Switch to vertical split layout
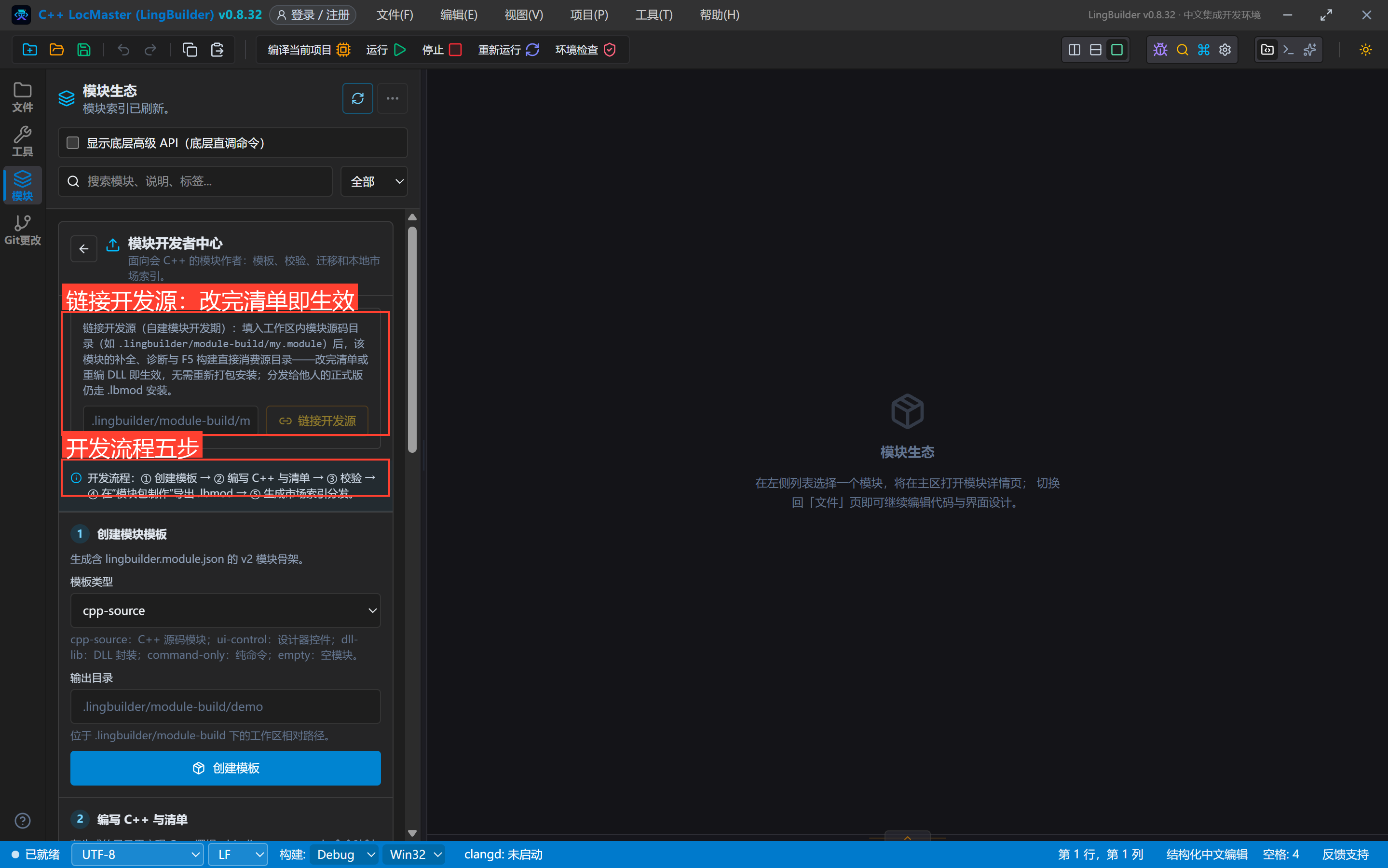The height and width of the screenshot is (868, 1388). tap(1075, 50)
